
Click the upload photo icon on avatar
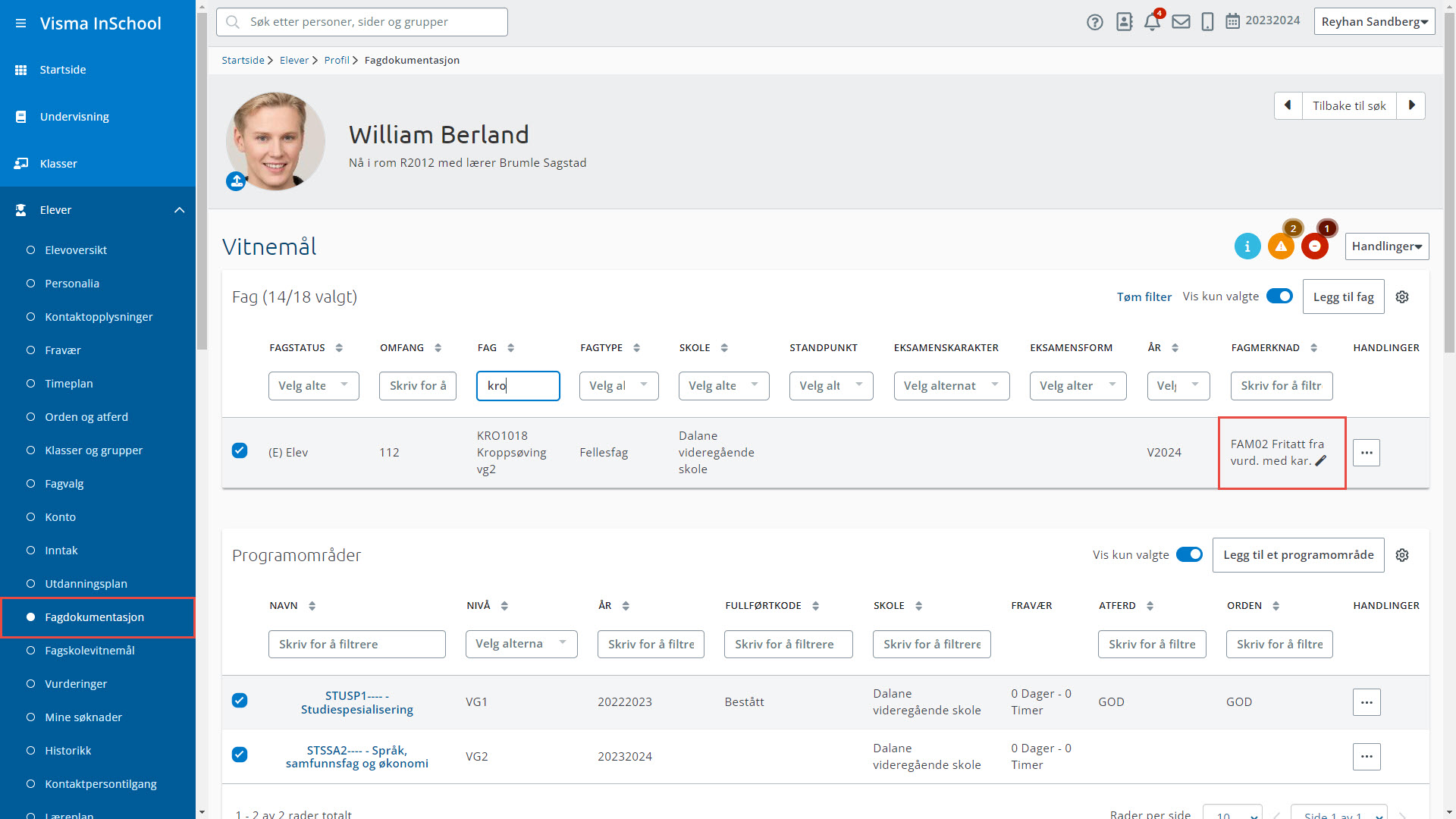[x=236, y=181]
